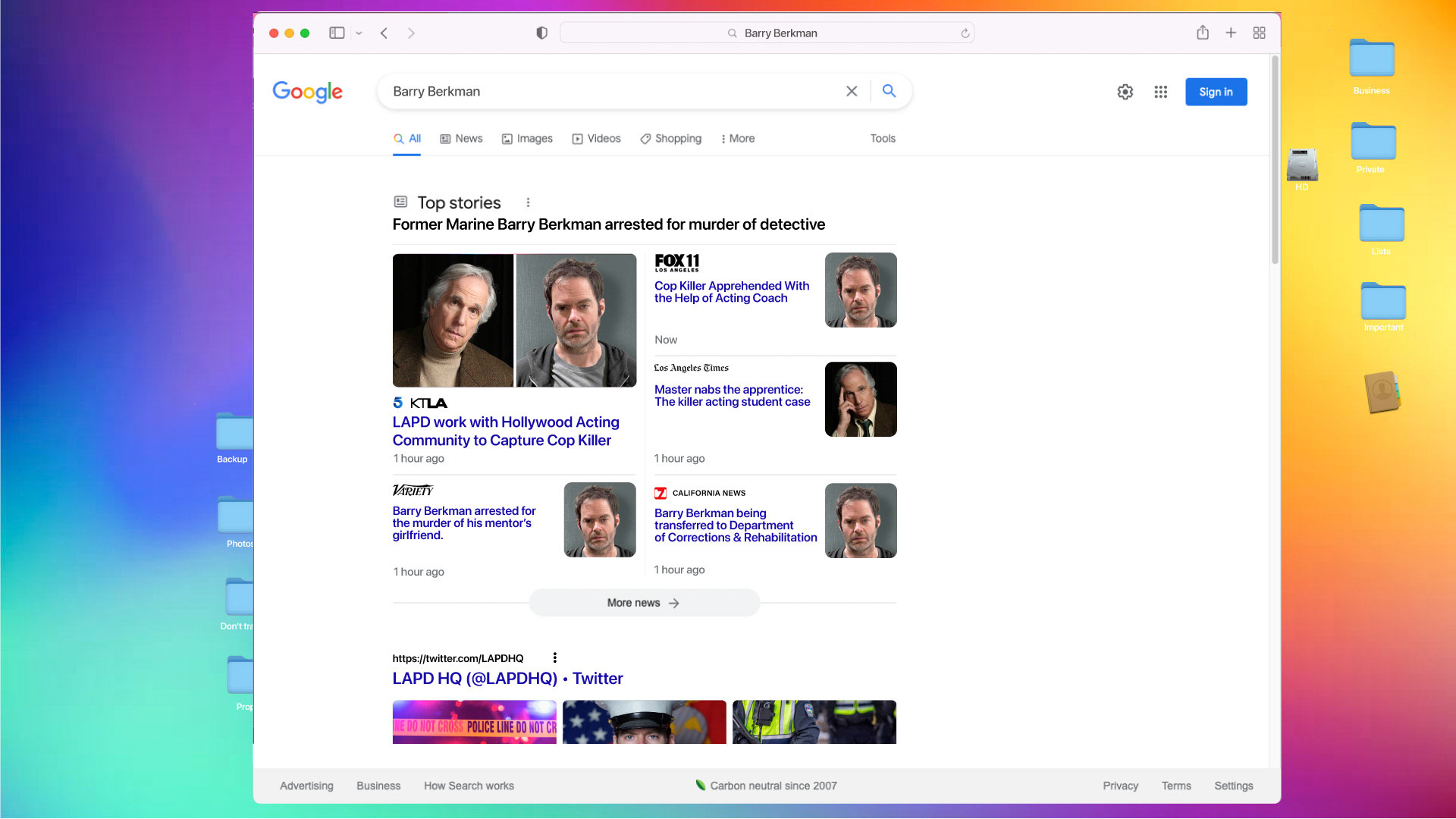
Task: Click the Safari sidebar toggle icon
Action: (x=337, y=33)
